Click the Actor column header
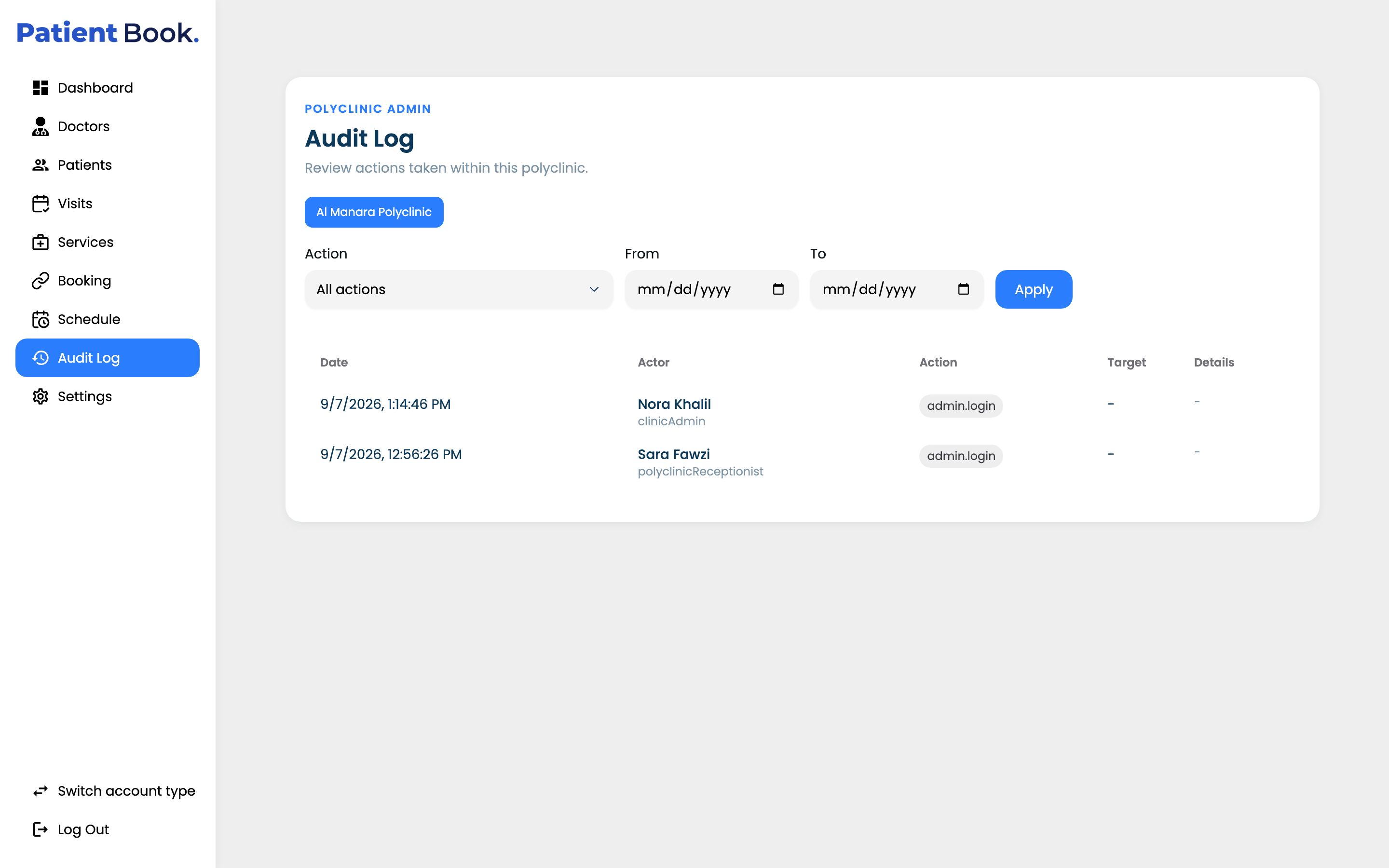The width and height of the screenshot is (1389, 868). point(654,362)
